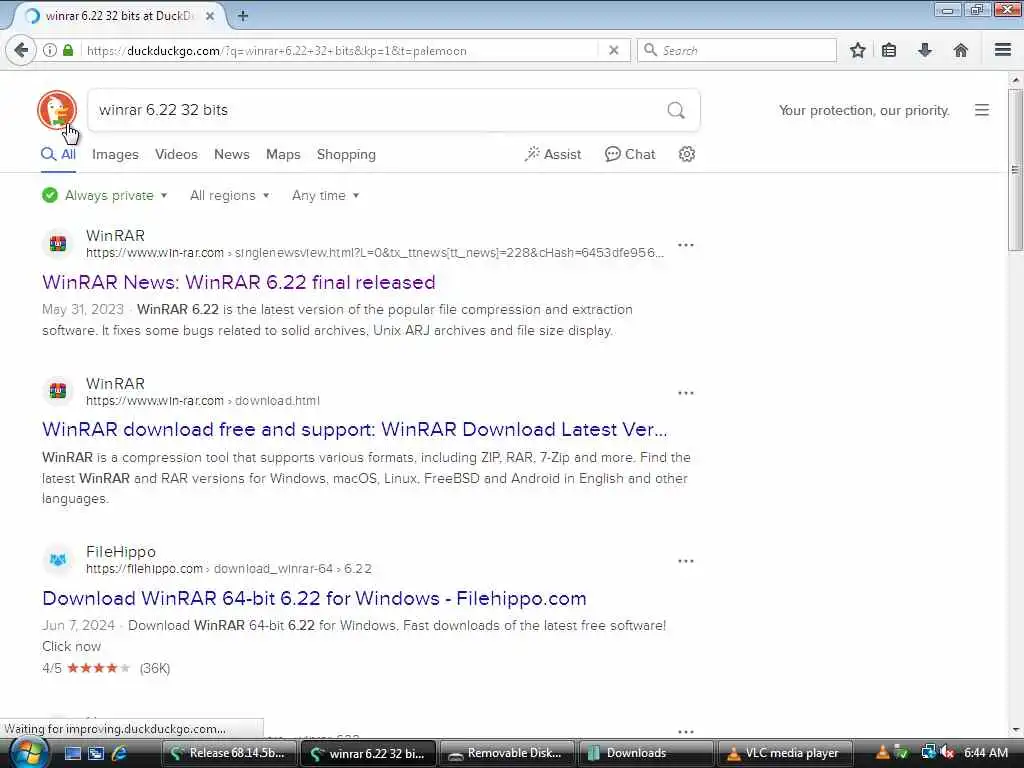Open more options for WinRAR download result
Viewport: 1024px width, 768px height.
point(686,393)
